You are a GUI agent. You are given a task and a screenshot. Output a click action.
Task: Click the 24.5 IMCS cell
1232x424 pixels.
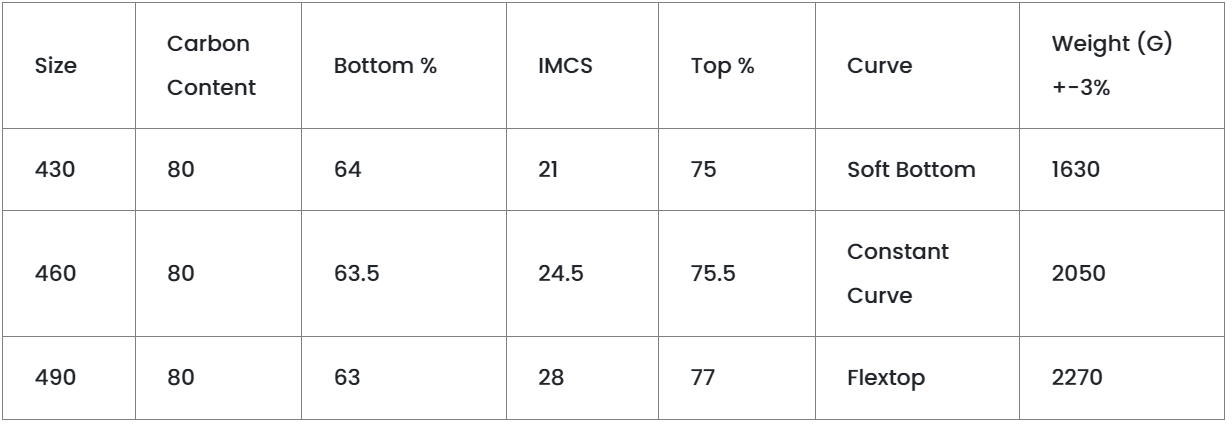click(561, 274)
